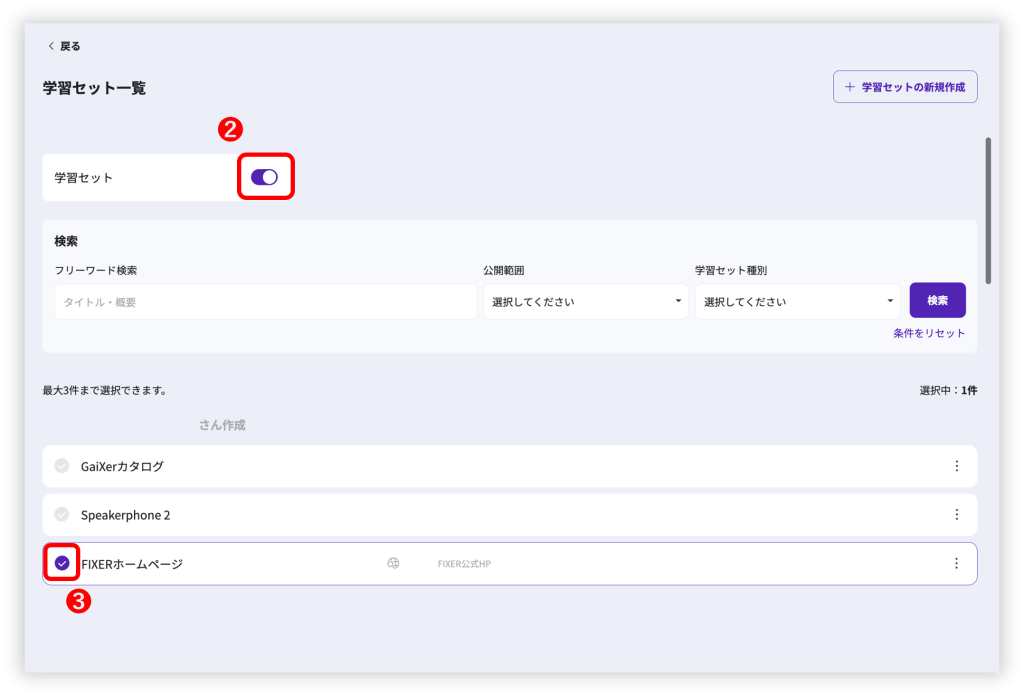Image resolution: width=1024 pixels, height=696 pixels.
Task: Open three-dot menu for GaiXerカタログ
Action: tap(956, 466)
